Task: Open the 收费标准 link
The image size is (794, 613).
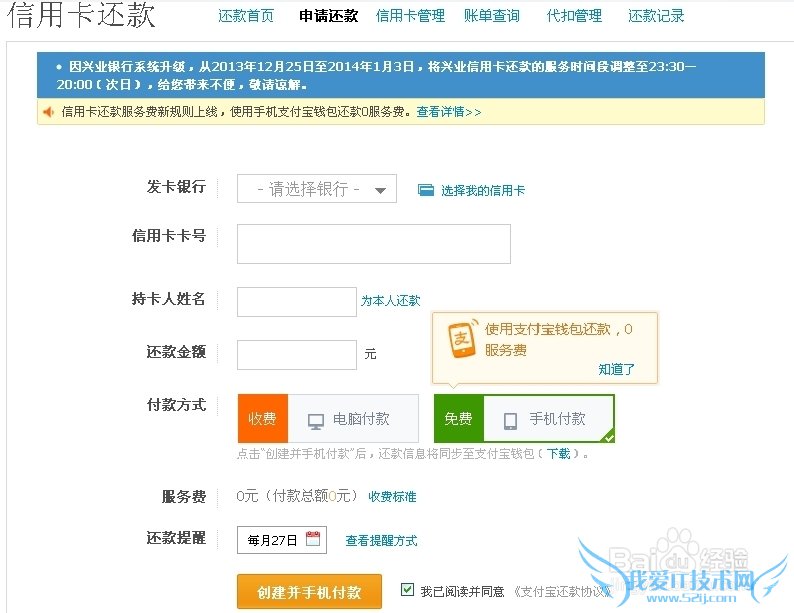Action: [392, 497]
